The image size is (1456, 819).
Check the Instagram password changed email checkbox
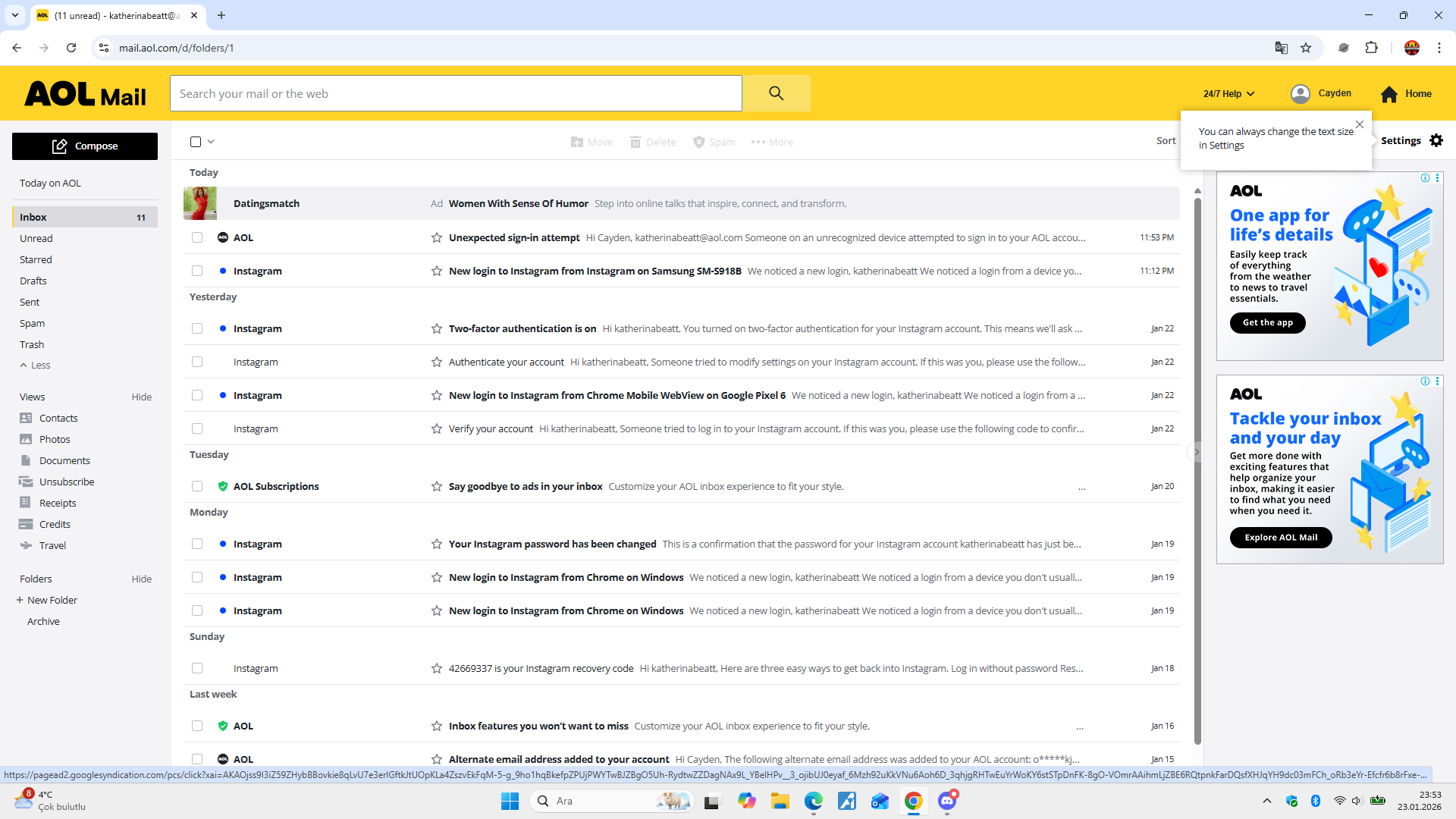(x=197, y=544)
